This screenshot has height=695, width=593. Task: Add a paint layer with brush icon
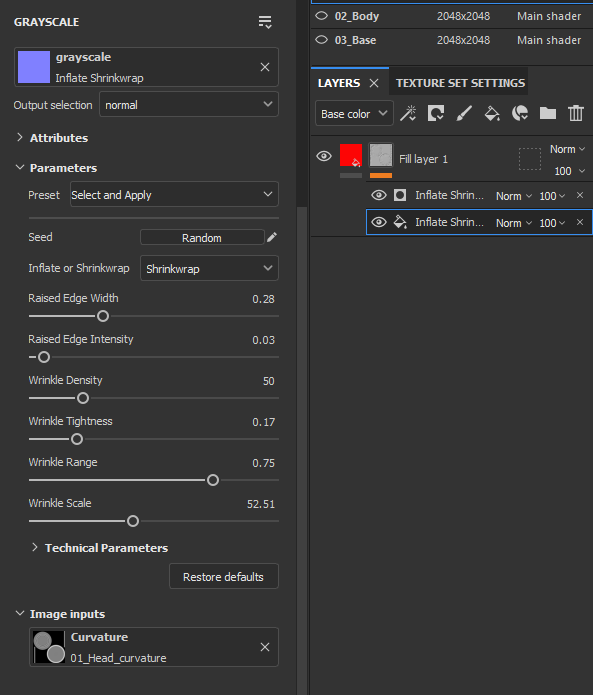[464, 113]
